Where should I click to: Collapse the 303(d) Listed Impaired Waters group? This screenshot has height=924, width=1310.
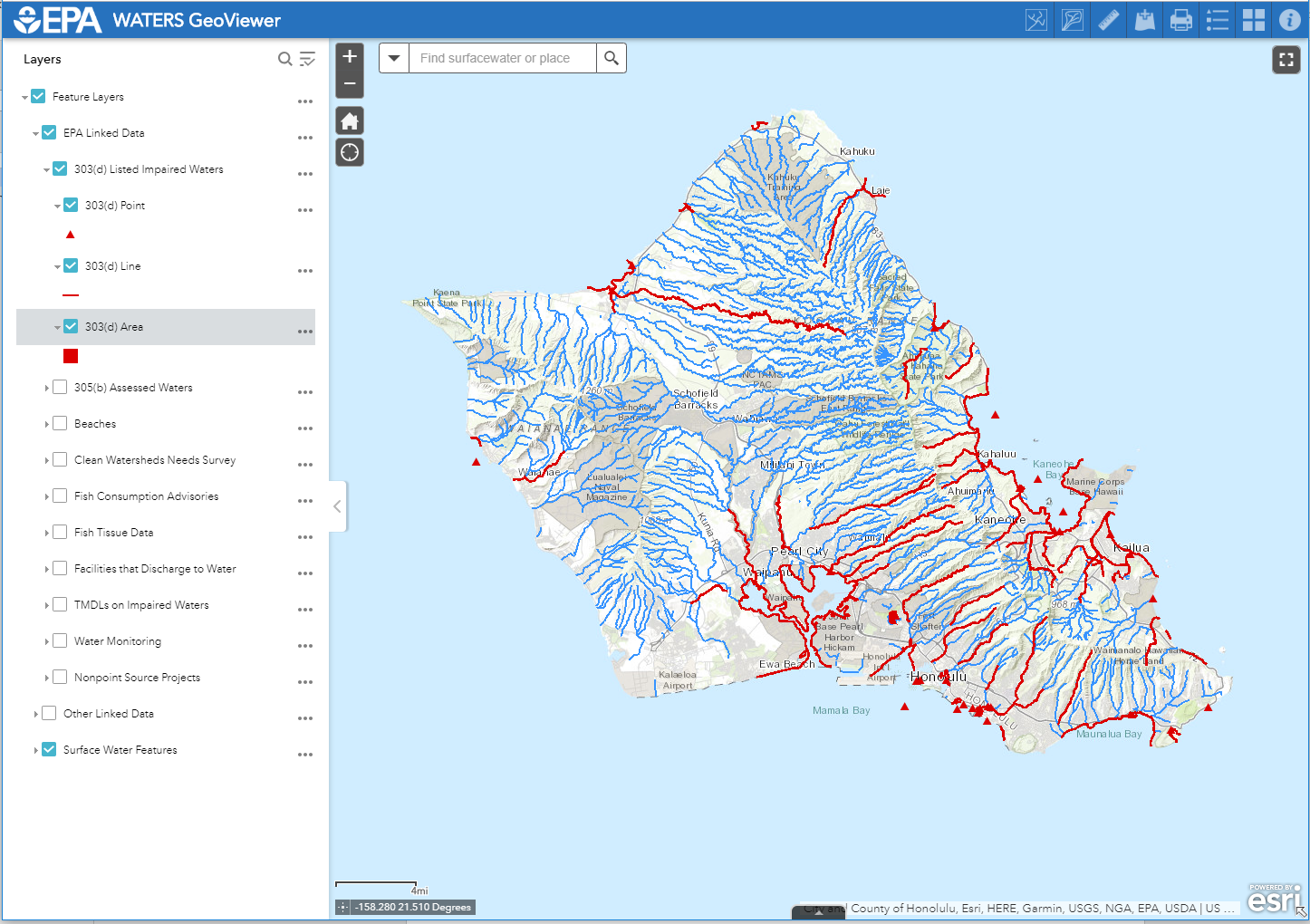coord(47,168)
